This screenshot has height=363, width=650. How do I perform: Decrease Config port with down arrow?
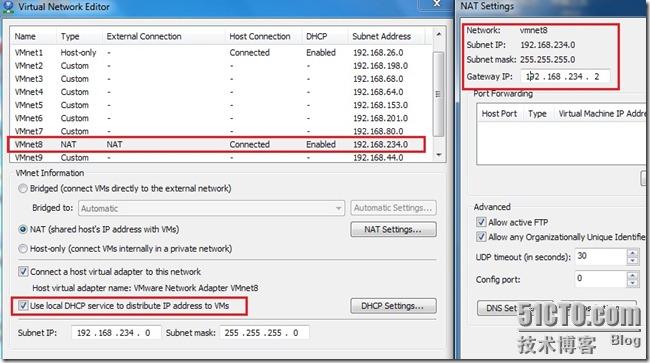632,283
